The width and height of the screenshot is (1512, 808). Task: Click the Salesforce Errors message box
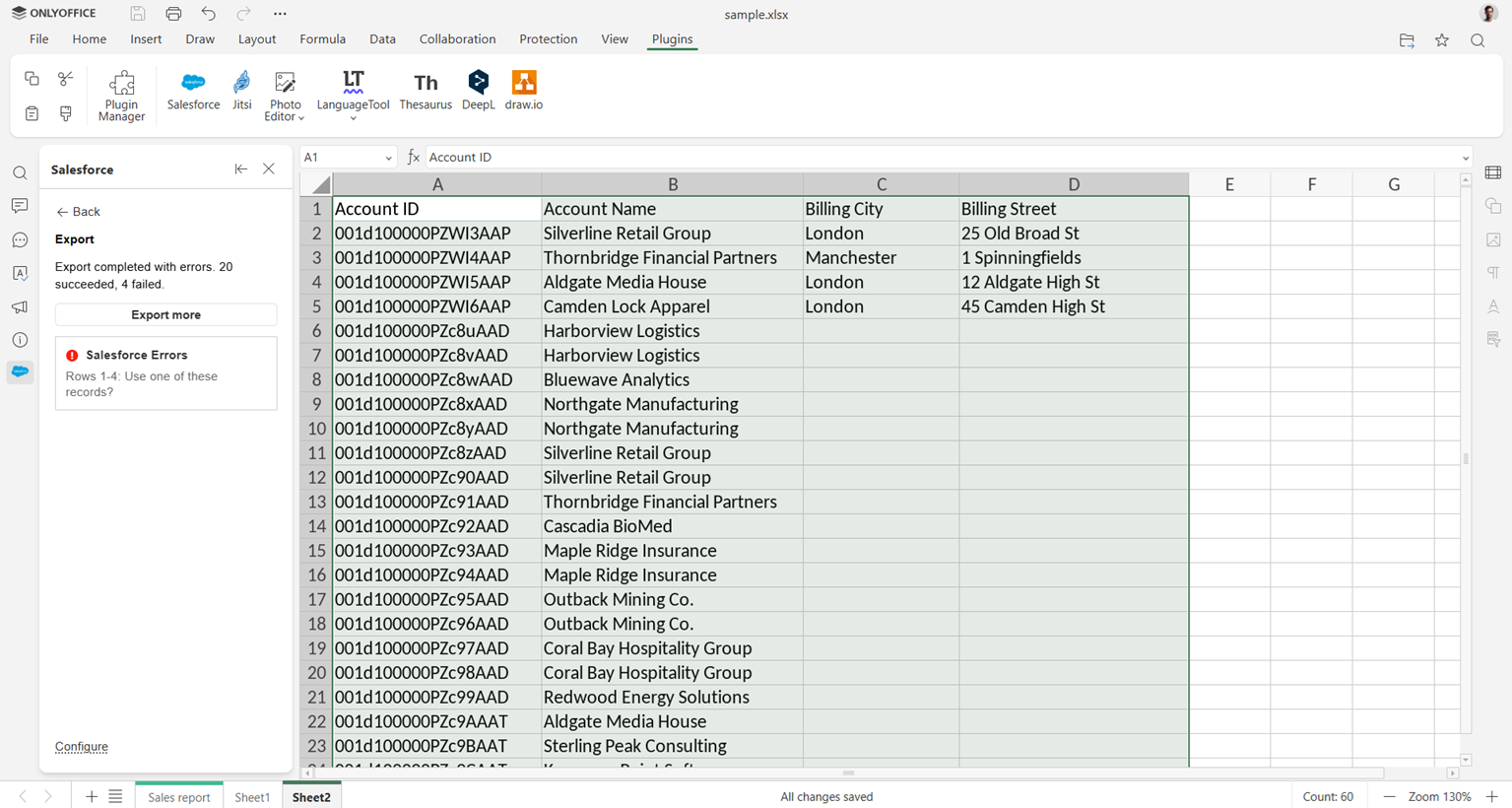point(165,373)
